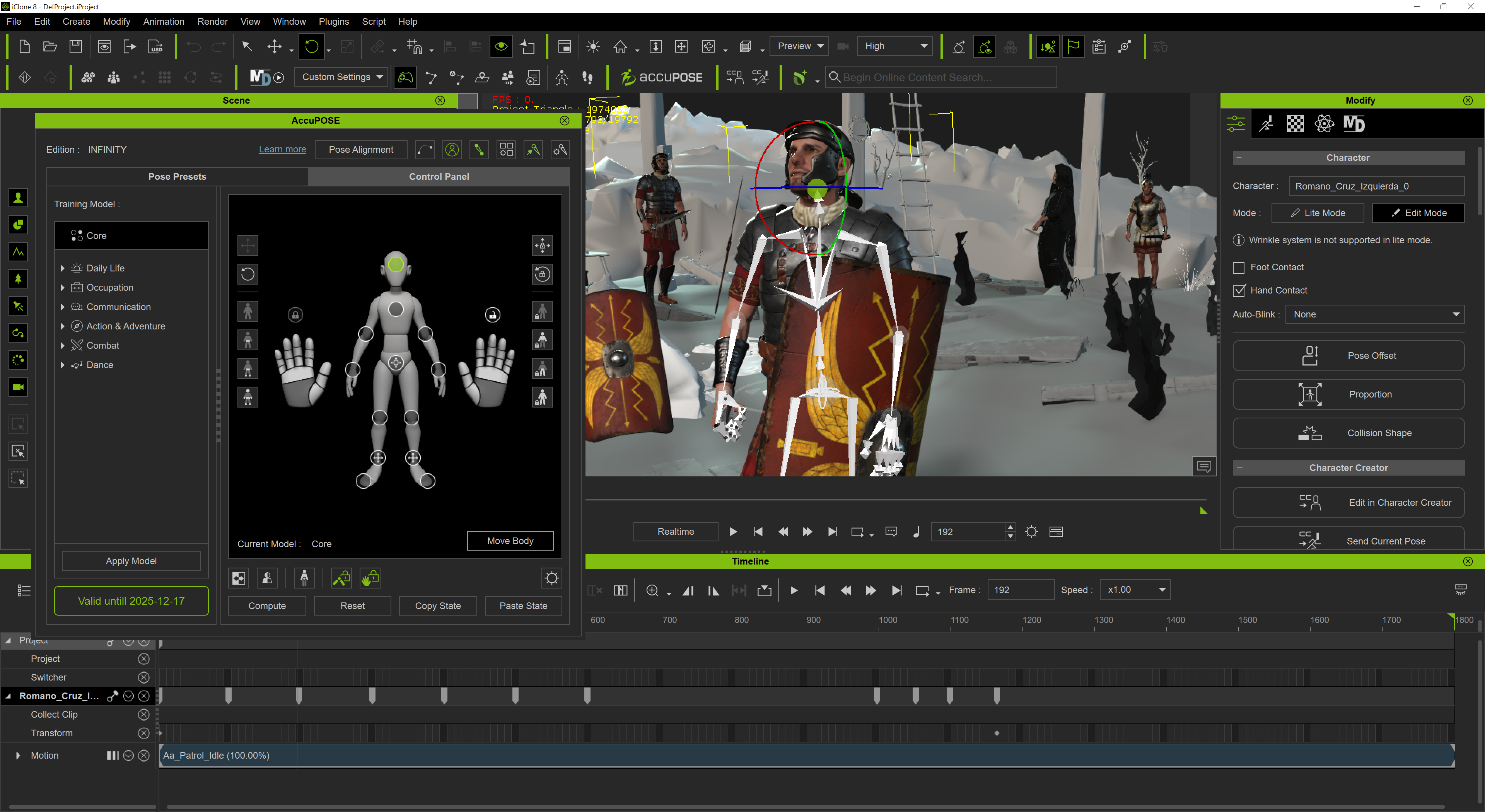Click the sun Project Settings icon near frame field
This screenshot has height=812, width=1485.
(1031, 532)
